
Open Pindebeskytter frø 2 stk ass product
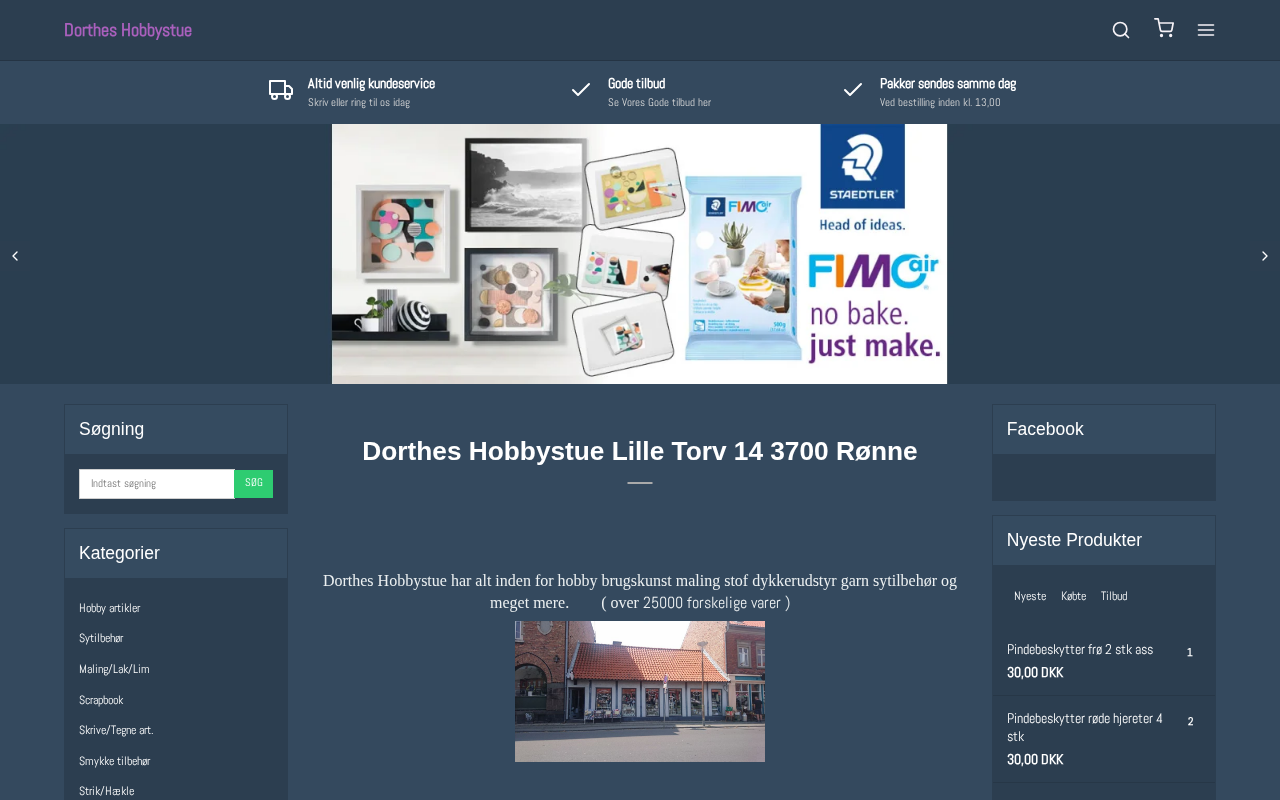[x=1080, y=649]
